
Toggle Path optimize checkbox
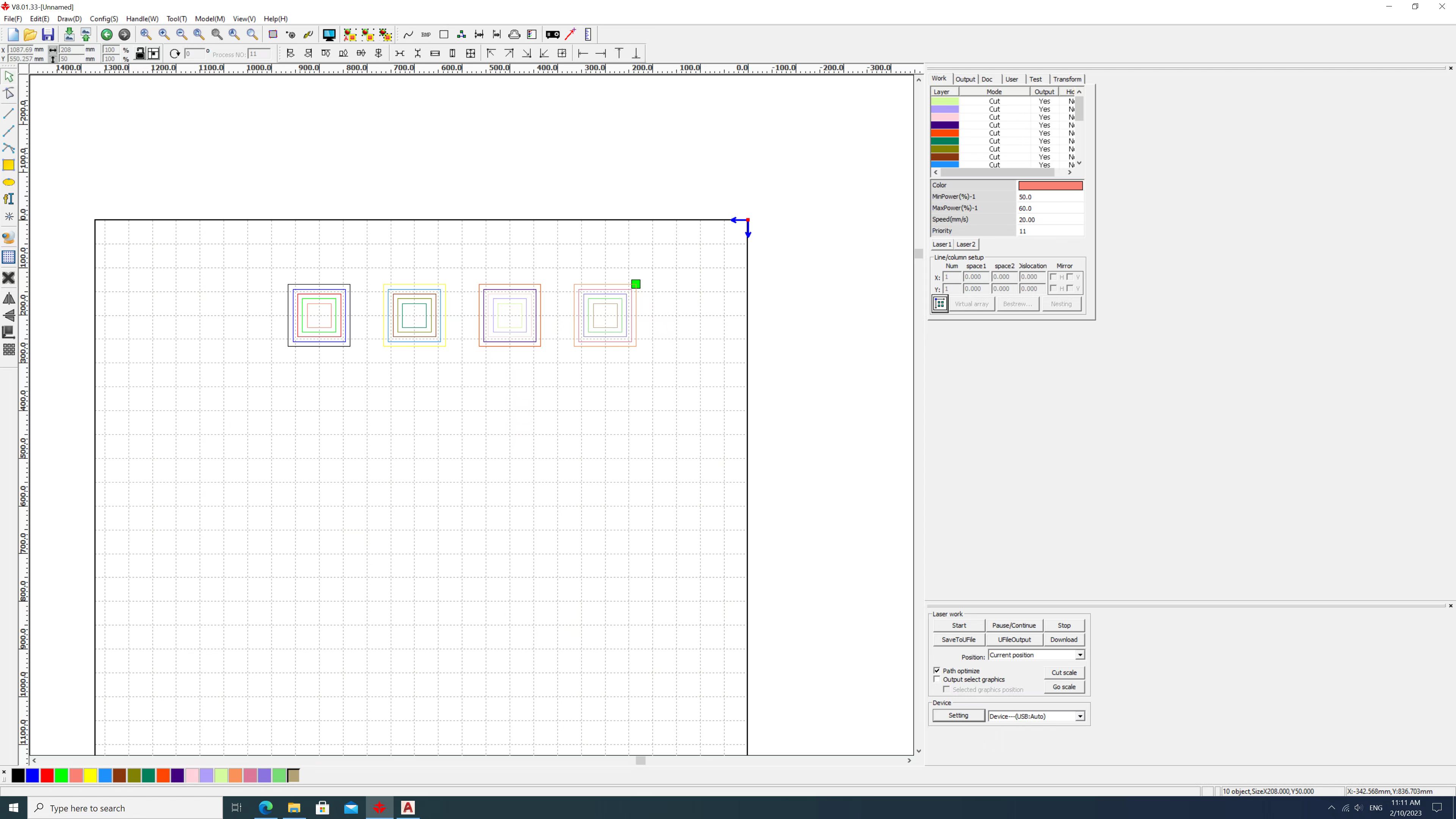point(937,670)
